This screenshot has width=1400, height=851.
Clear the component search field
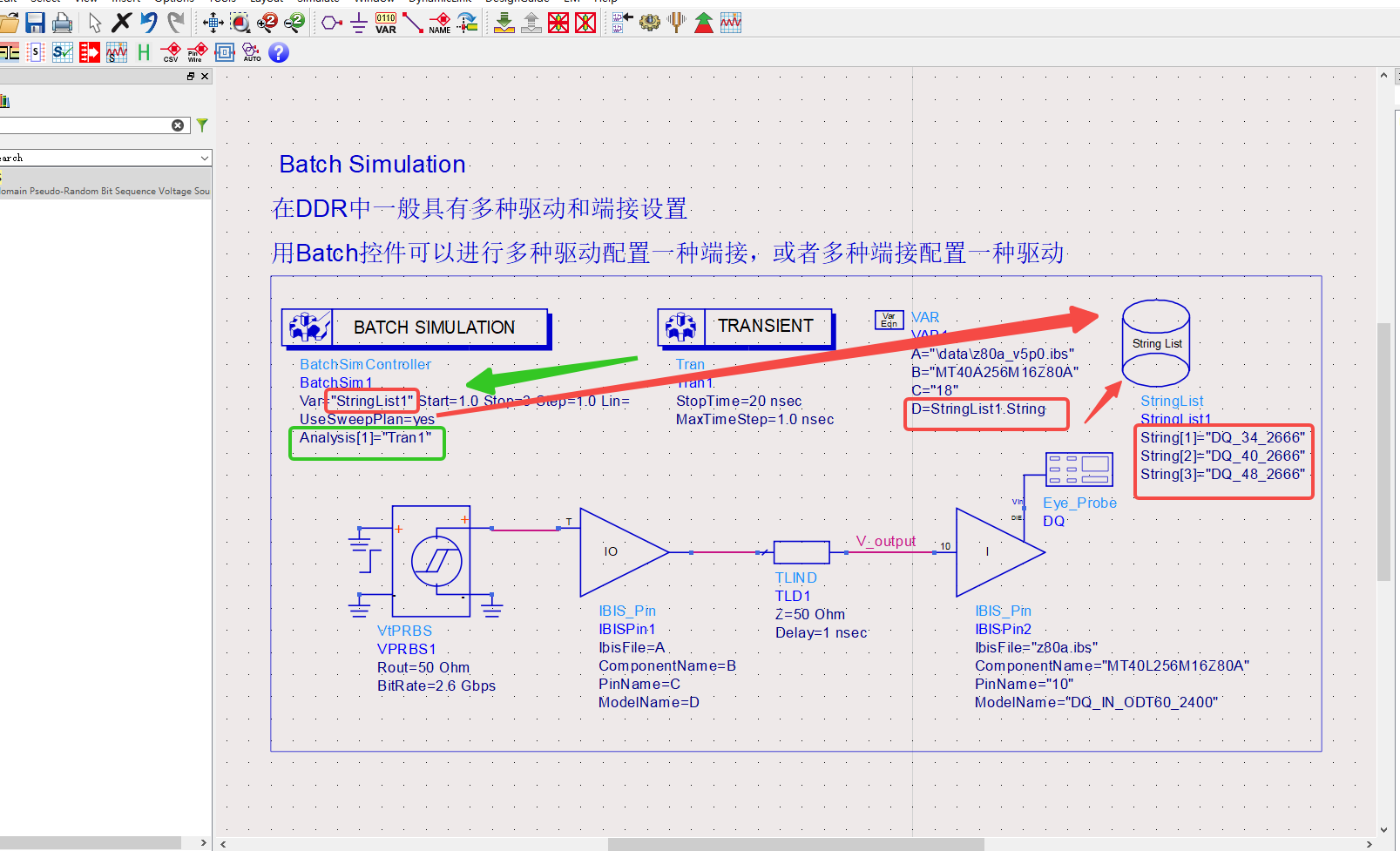pos(178,125)
